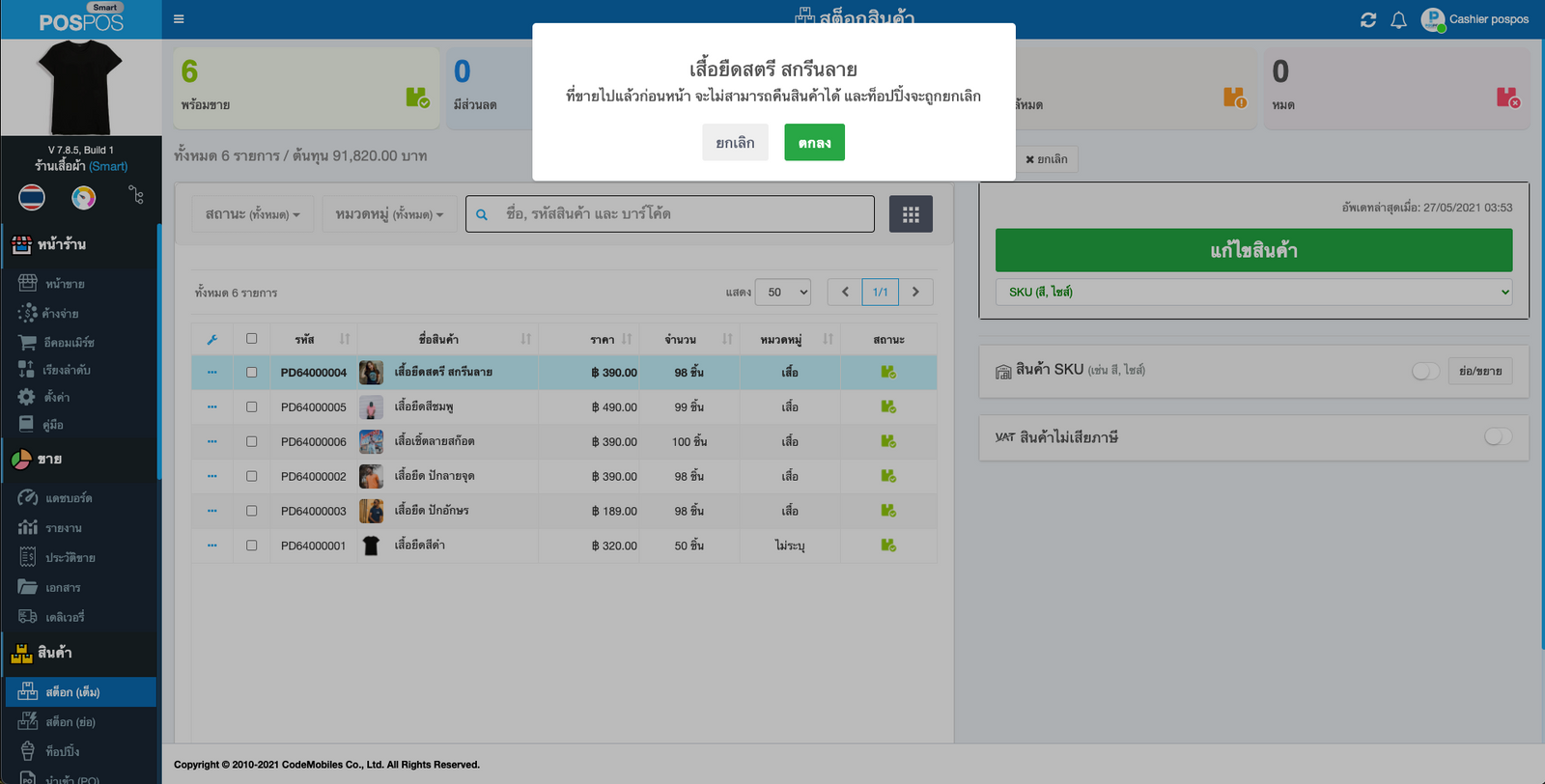Open three-dot menu for PD64000005 row
1545x784 pixels.
(212, 407)
